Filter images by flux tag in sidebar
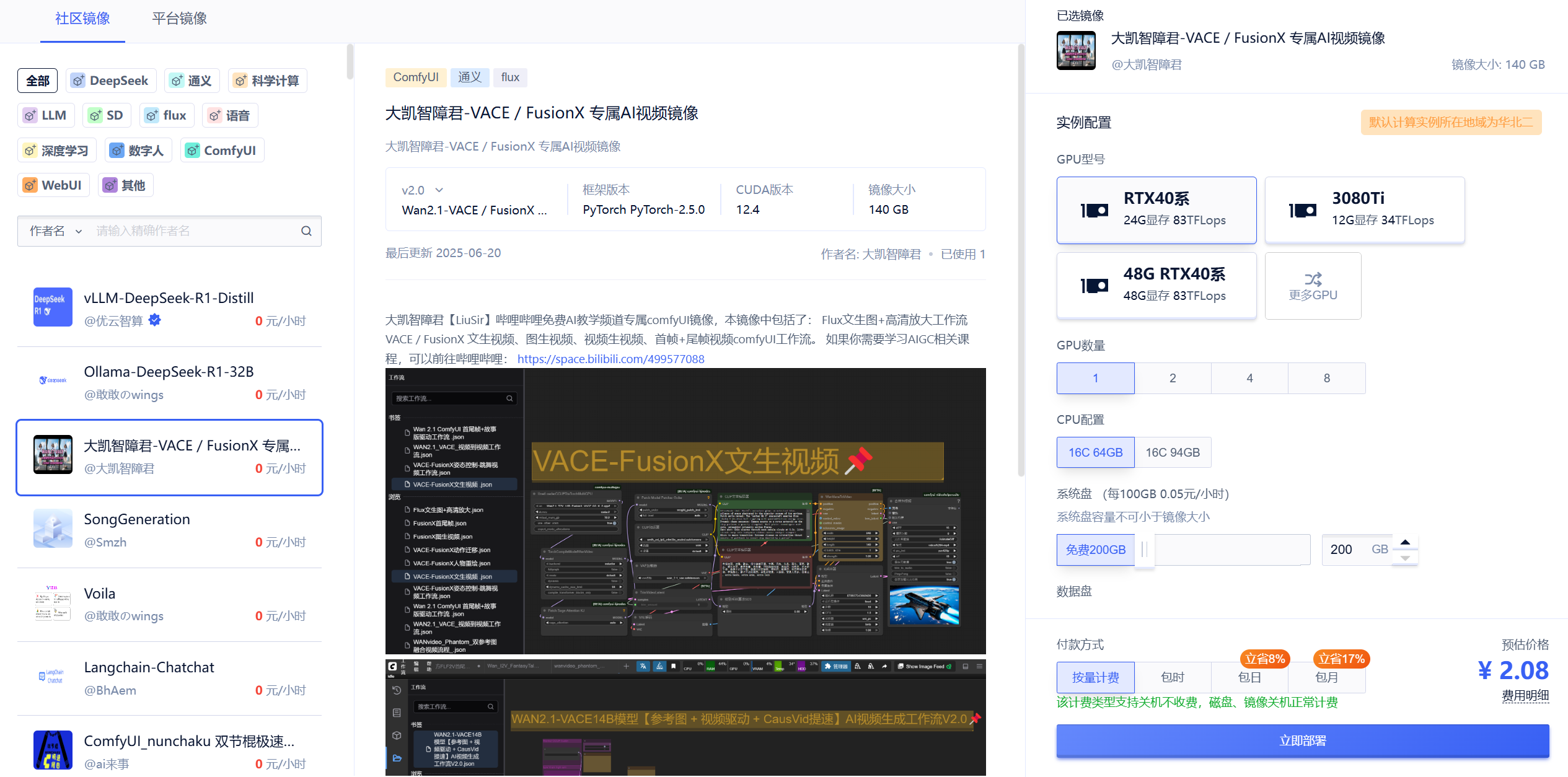Image resolution: width=1568 pixels, height=777 pixels. click(x=167, y=115)
